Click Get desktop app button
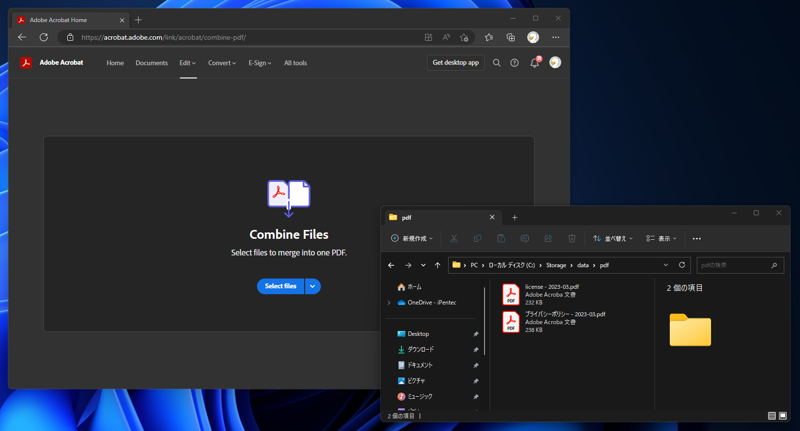 coord(455,63)
